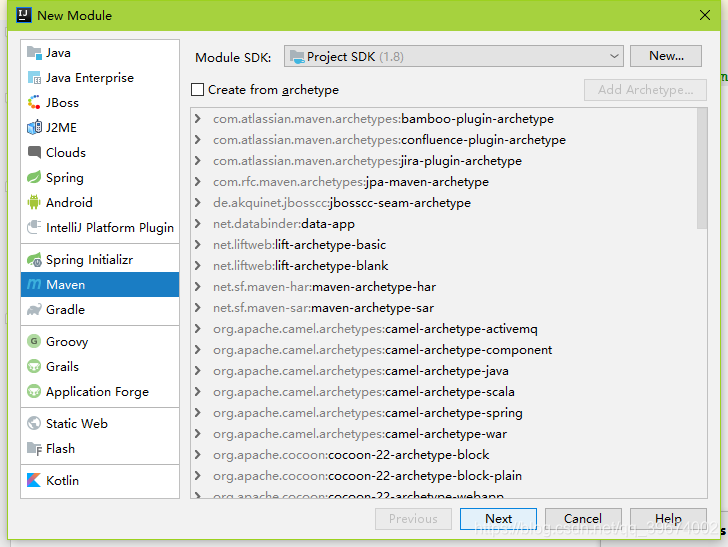Select camel-archetype-scala row

pos(443,392)
